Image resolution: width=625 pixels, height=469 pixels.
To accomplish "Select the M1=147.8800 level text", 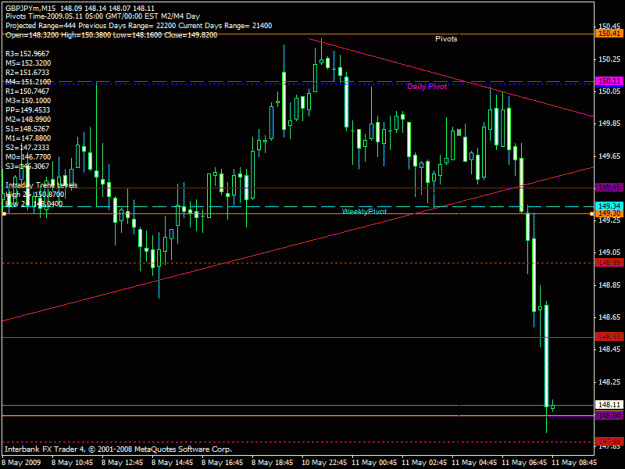I will click(28, 138).
